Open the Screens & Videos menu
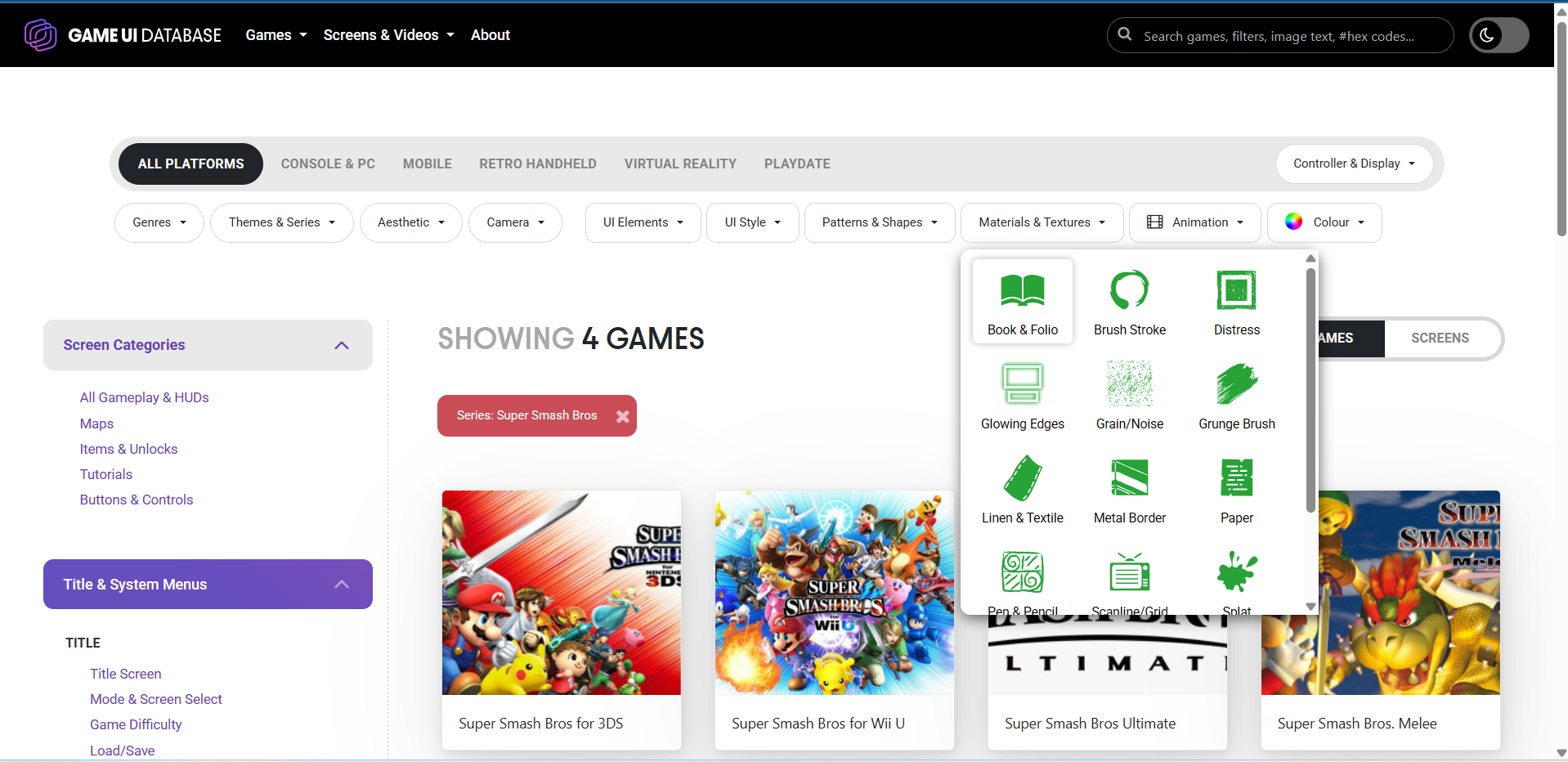The height and width of the screenshot is (762, 1568). [388, 35]
